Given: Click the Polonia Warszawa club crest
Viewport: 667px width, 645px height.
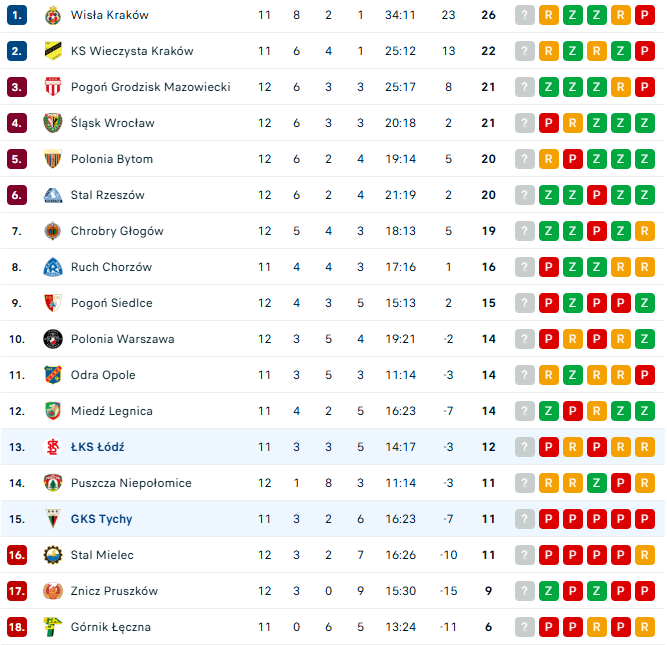Looking at the screenshot, I should click(53, 339).
